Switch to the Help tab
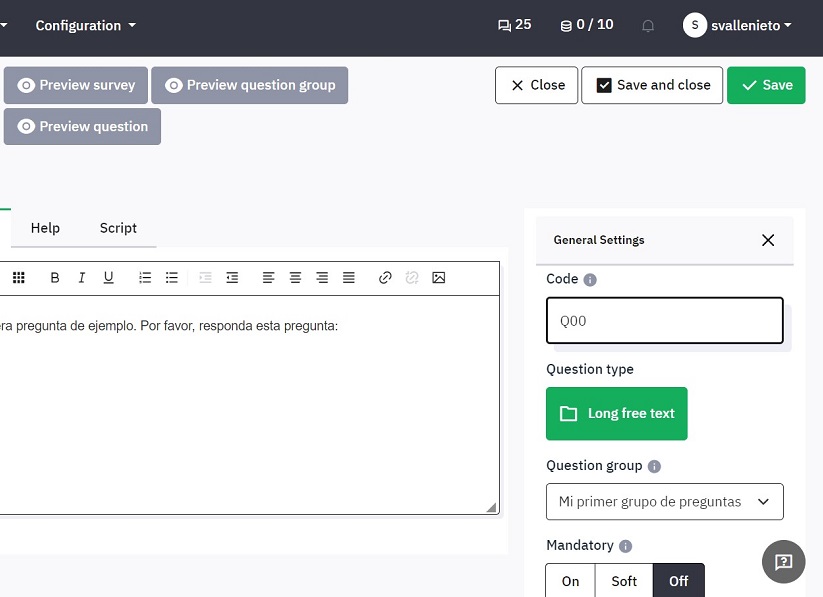823x597 pixels. pos(45,228)
